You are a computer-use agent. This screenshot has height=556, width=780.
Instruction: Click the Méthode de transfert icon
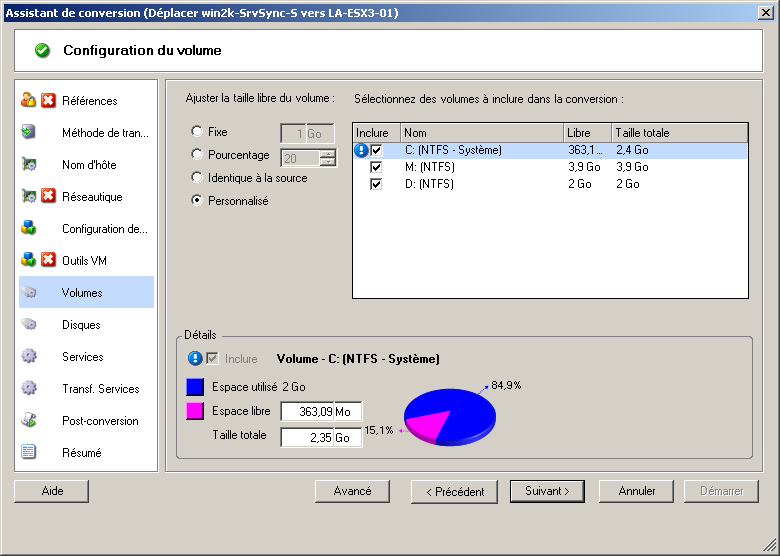(x=28, y=132)
